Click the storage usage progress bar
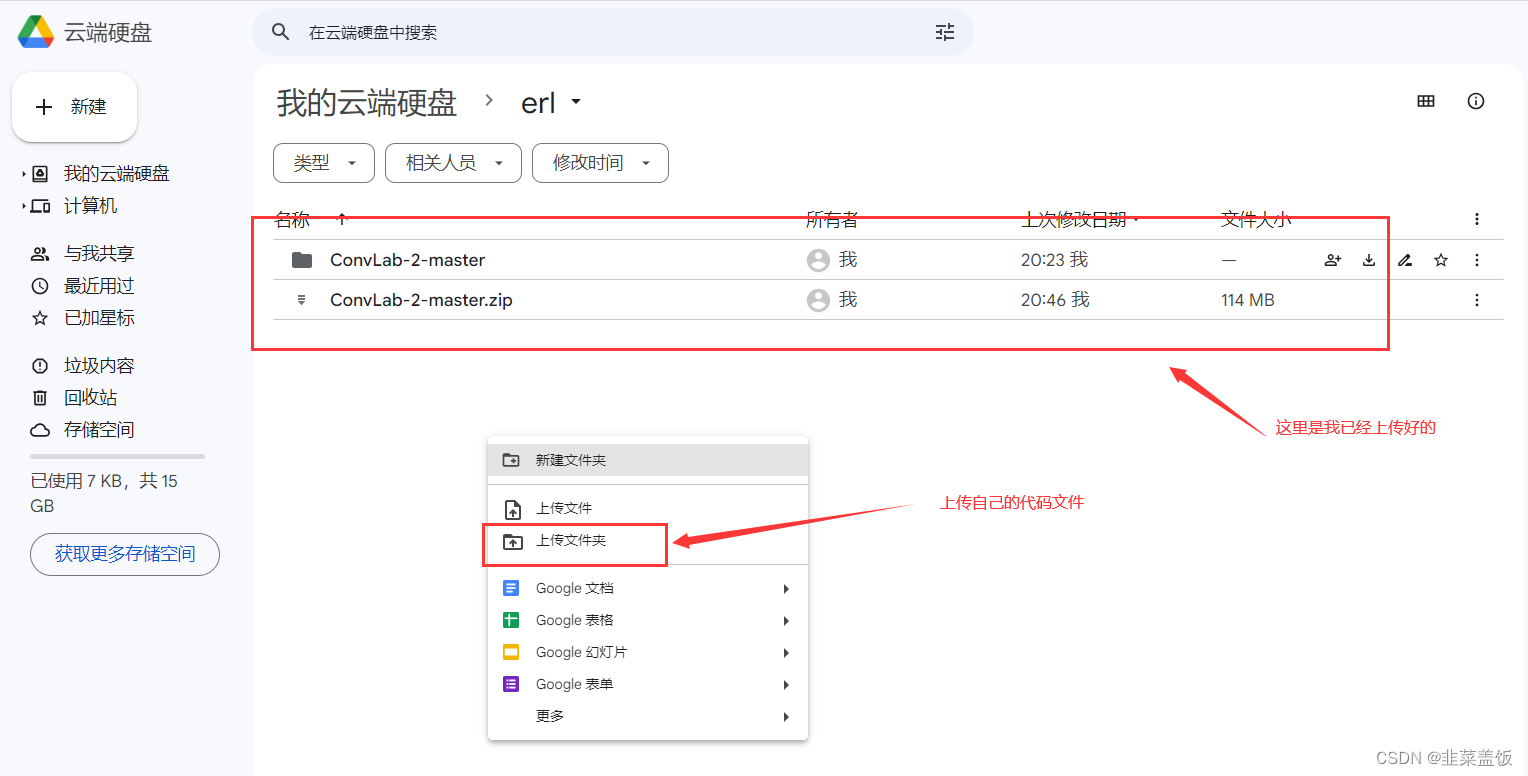The image size is (1528, 776). [118, 456]
